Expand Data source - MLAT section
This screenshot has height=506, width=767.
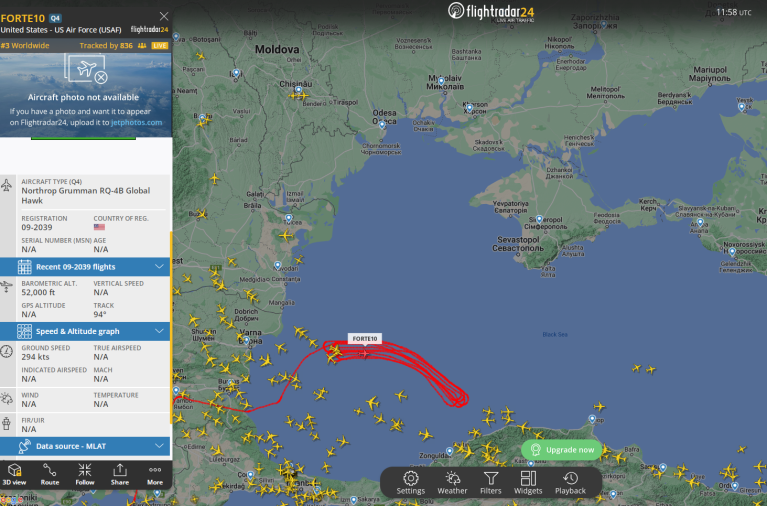(85, 446)
